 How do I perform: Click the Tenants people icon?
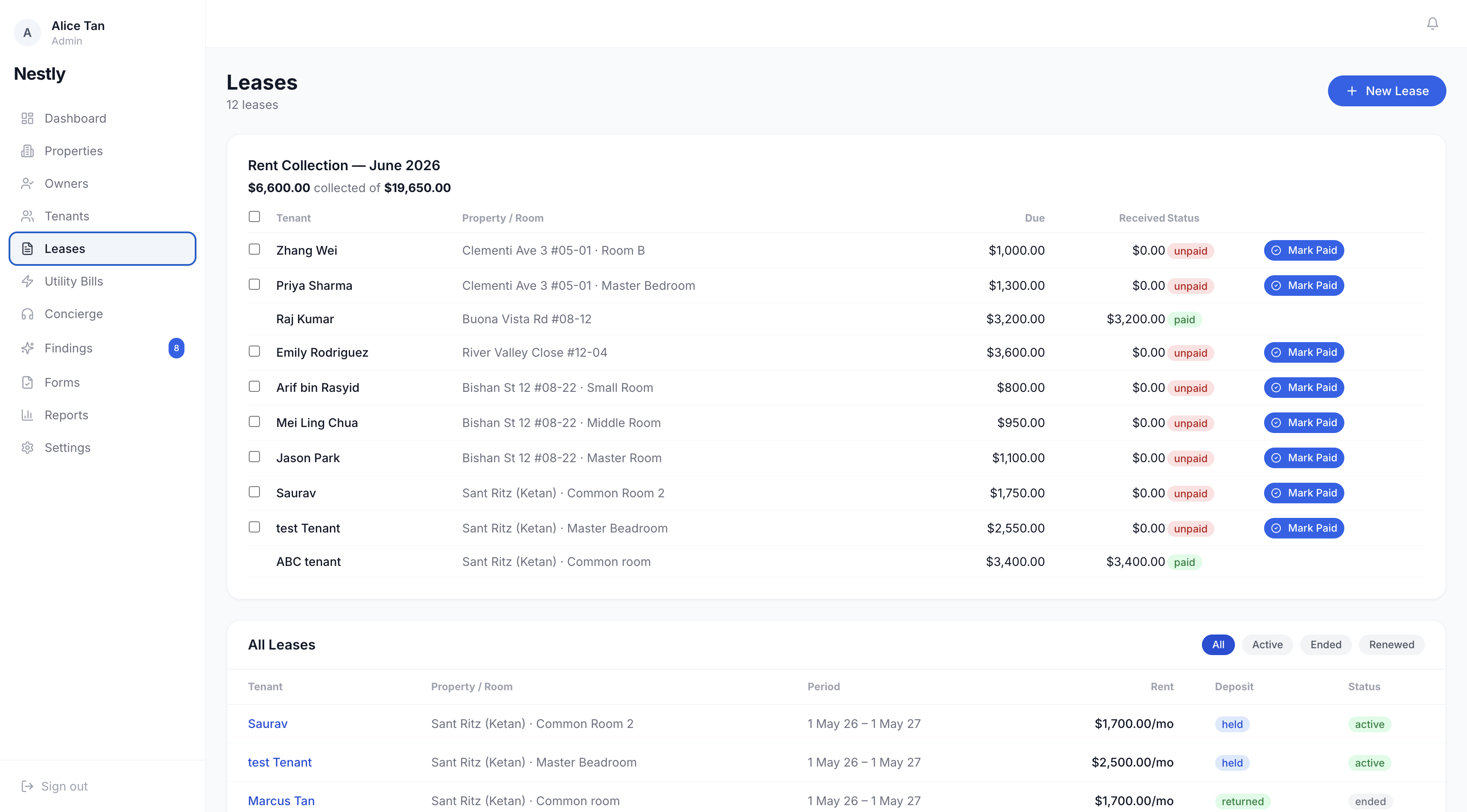coord(27,216)
